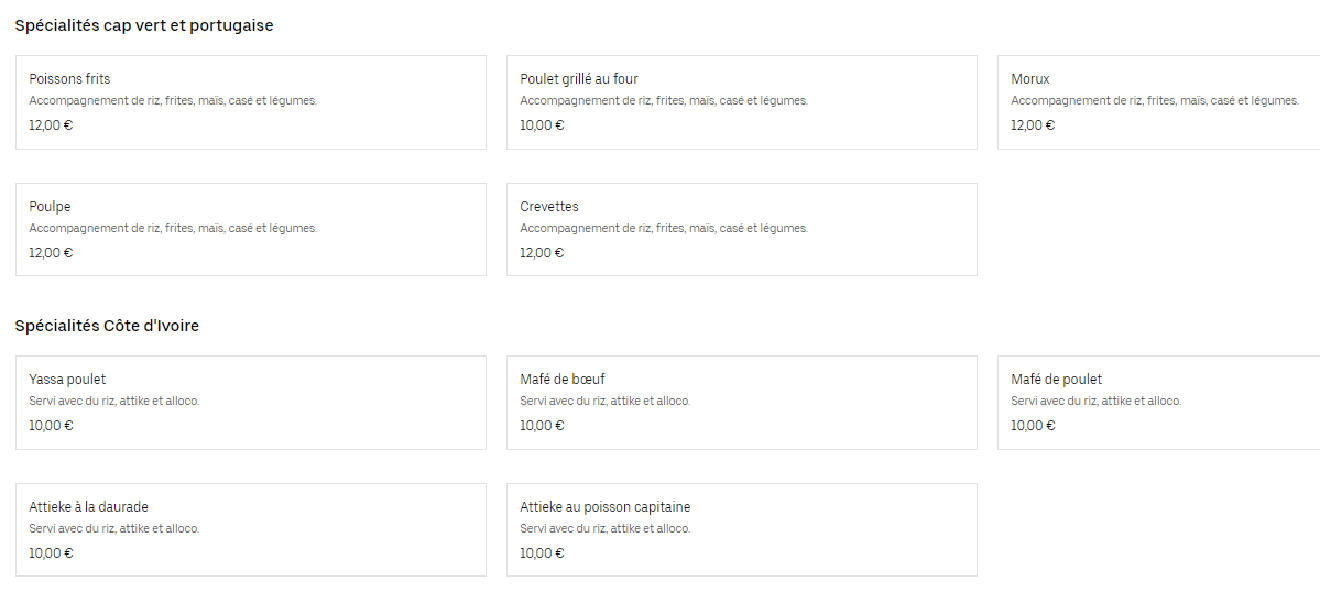Viewport: 1320px width, 603px height.
Task: Click the Poissons frits accompaniment description
Action: click(172, 101)
